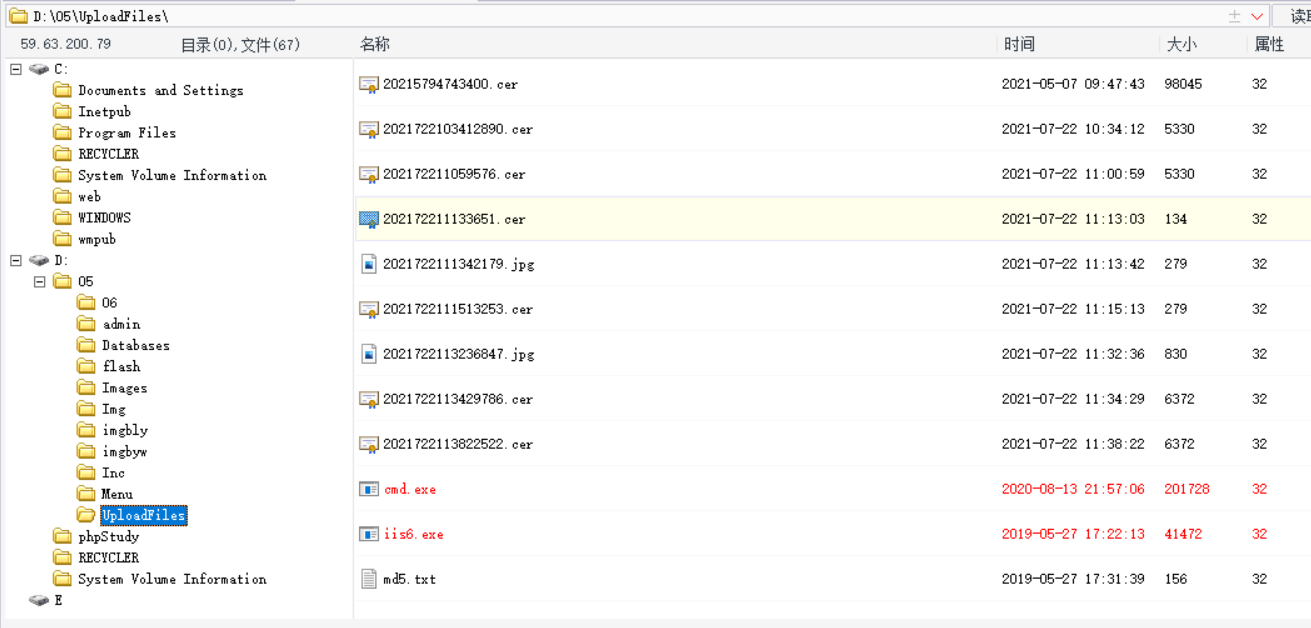The image size is (1311, 628).
Task: Select the file name iis6.exe
Action: (414, 534)
